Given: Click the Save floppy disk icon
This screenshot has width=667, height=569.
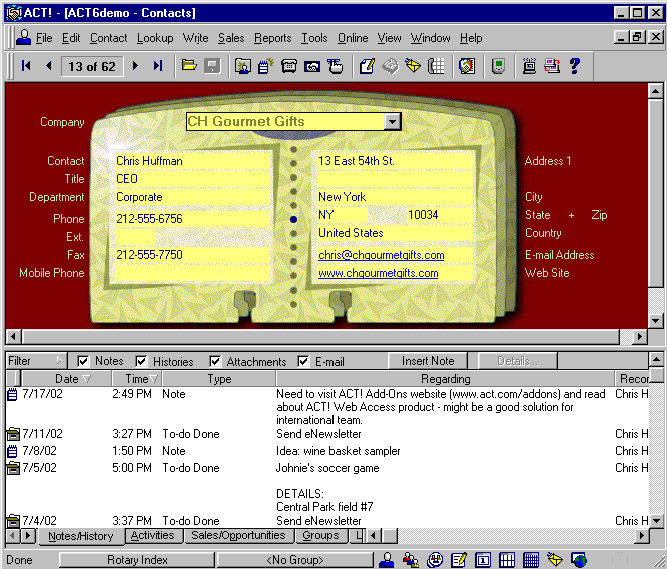Looking at the screenshot, I should (x=212, y=66).
